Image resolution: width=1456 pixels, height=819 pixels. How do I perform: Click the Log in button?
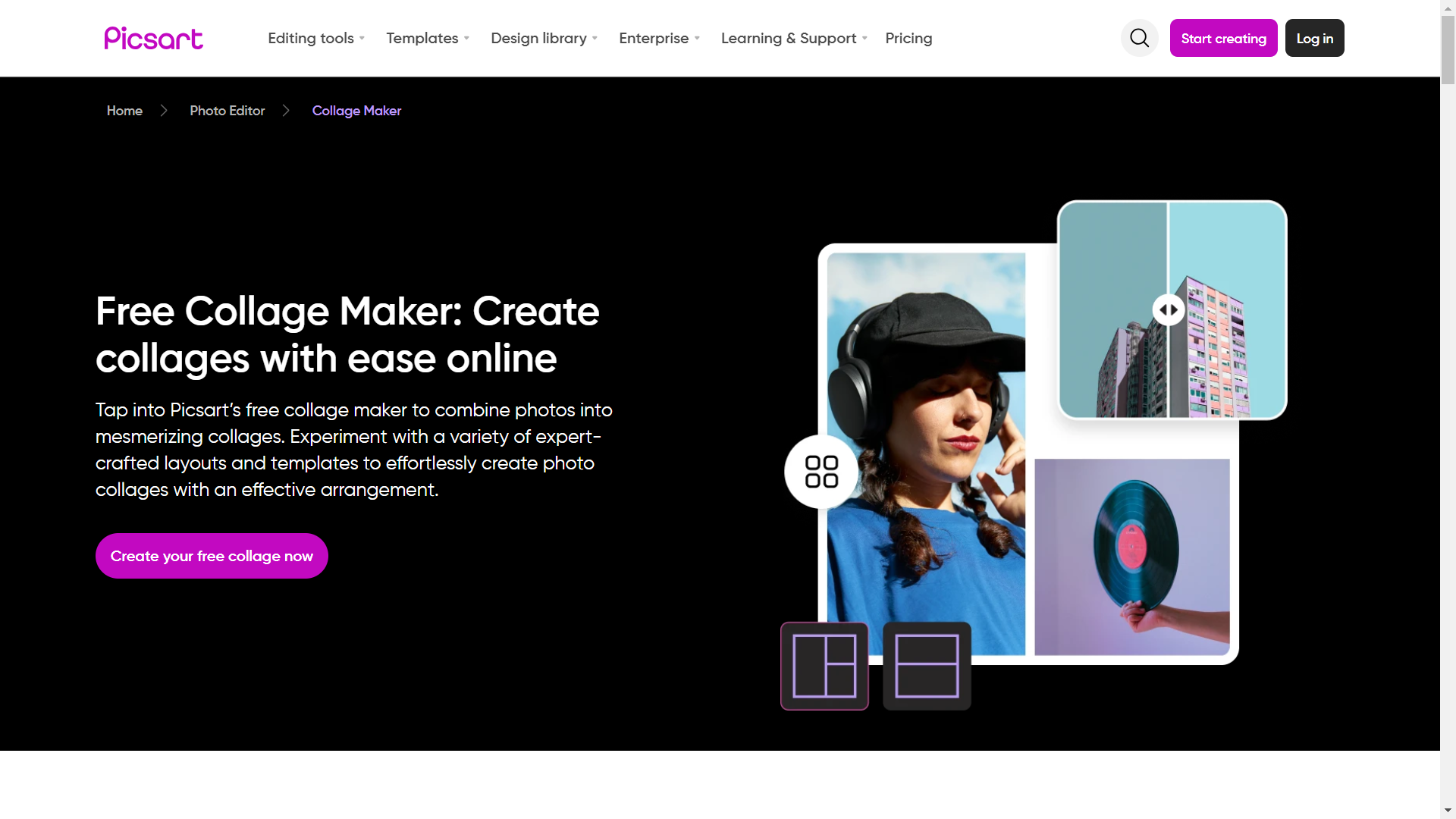1314,38
